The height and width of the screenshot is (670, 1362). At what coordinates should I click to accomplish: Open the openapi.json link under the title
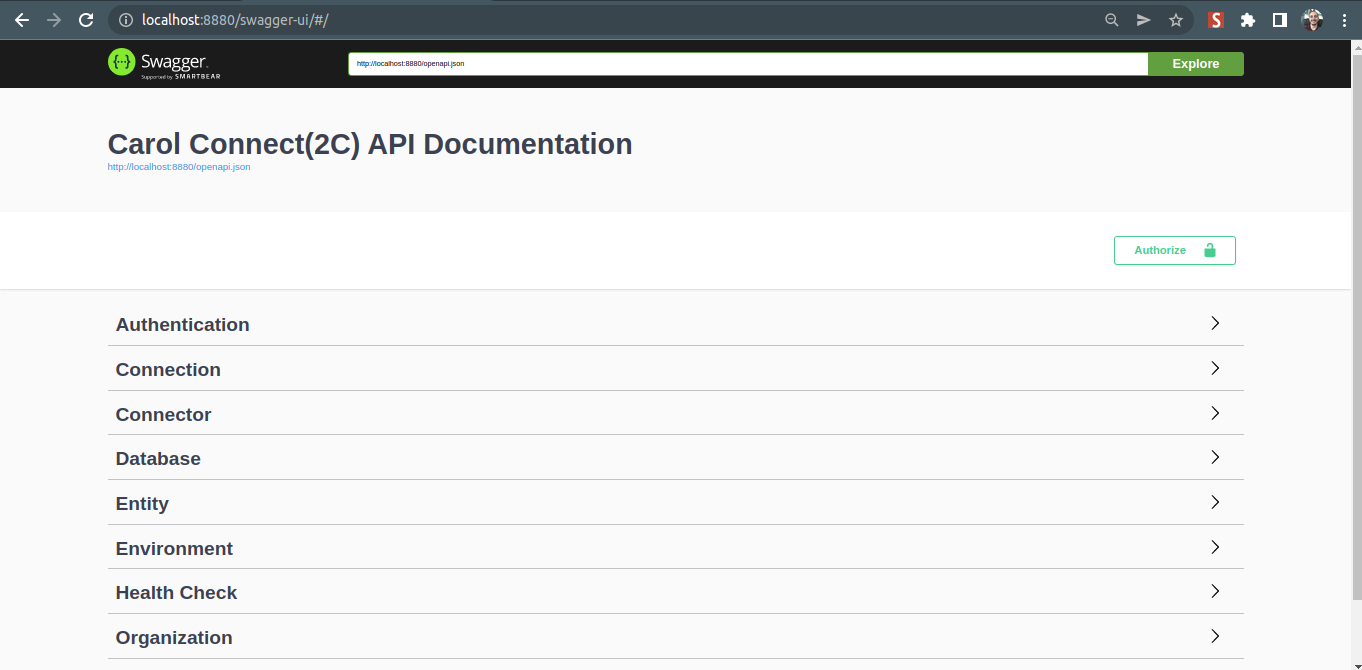179,167
